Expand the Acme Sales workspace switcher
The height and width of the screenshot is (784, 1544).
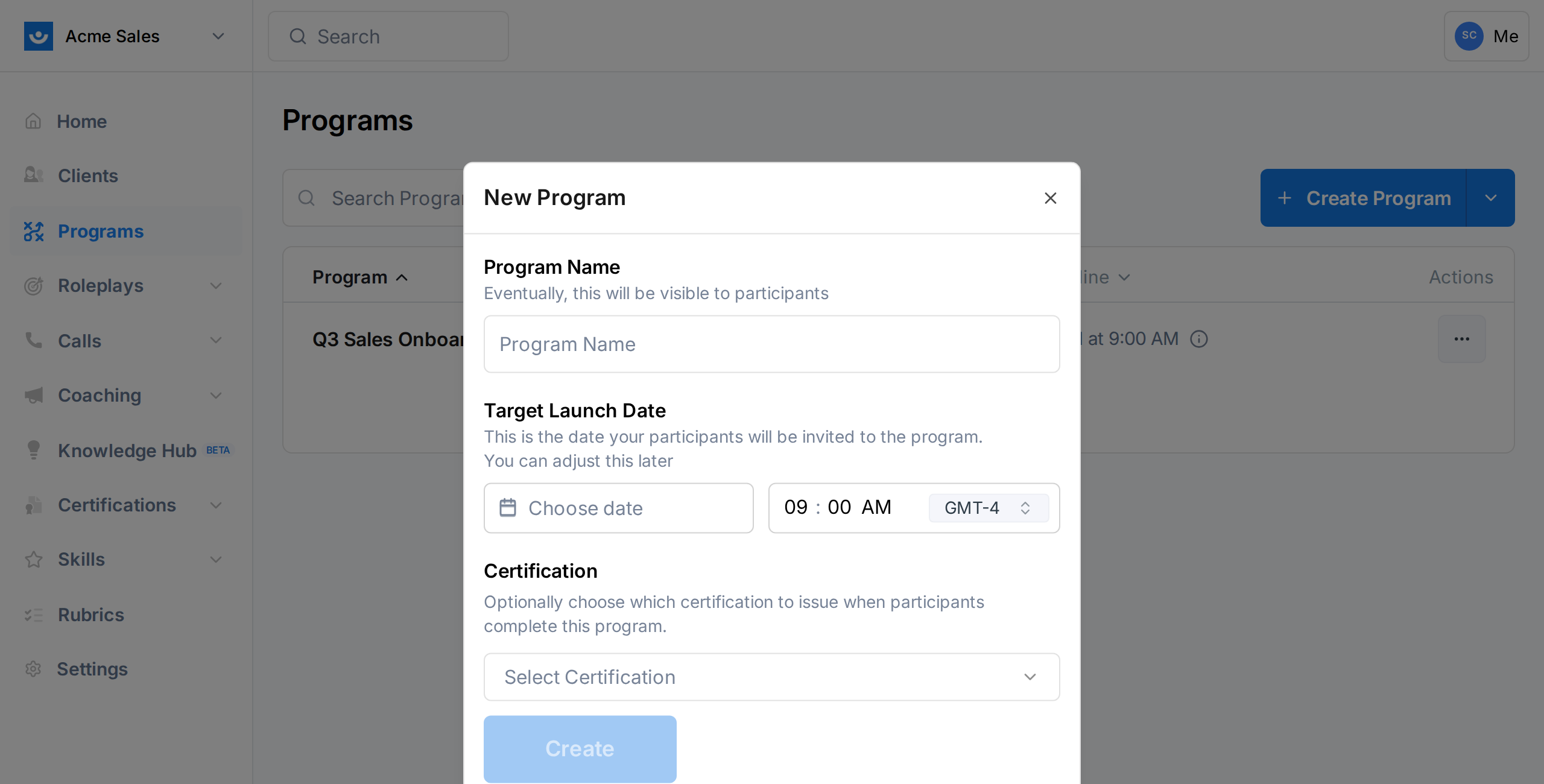[x=218, y=36]
